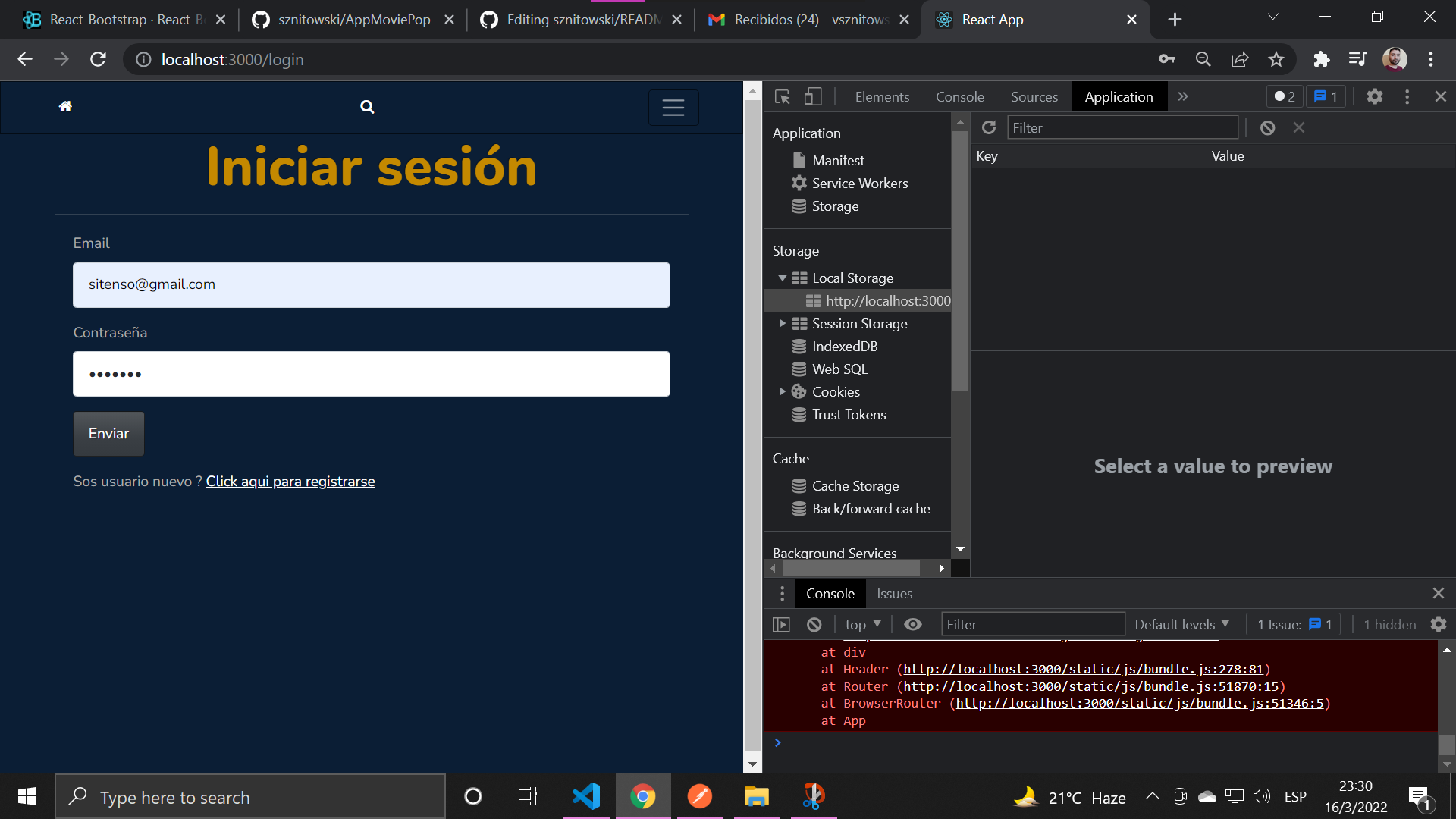Switch to the Issues drawer tab
Screen dimensions: 1456x819
coord(894,594)
